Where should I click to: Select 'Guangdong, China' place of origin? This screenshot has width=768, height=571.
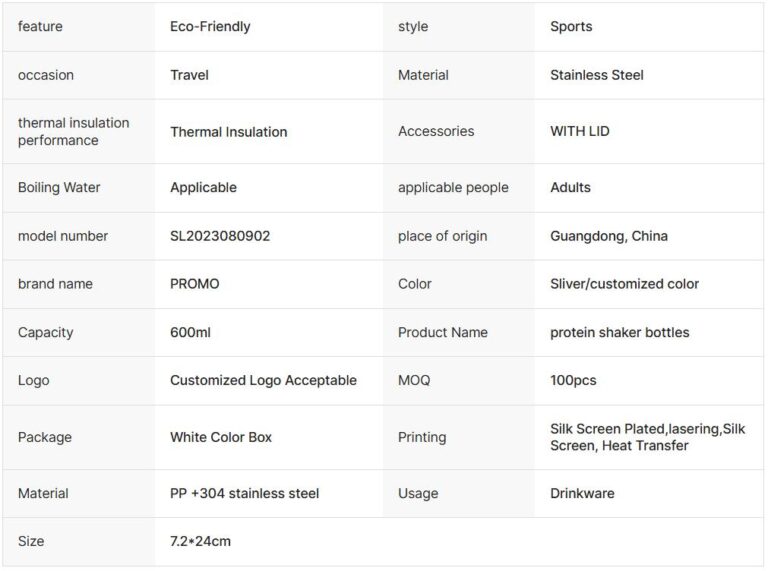click(x=608, y=236)
